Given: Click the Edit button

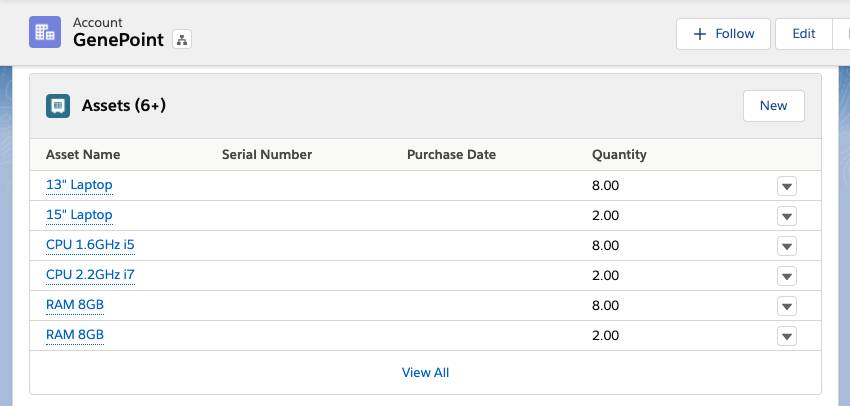Looking at the screenshot, I should click(804, 34).
